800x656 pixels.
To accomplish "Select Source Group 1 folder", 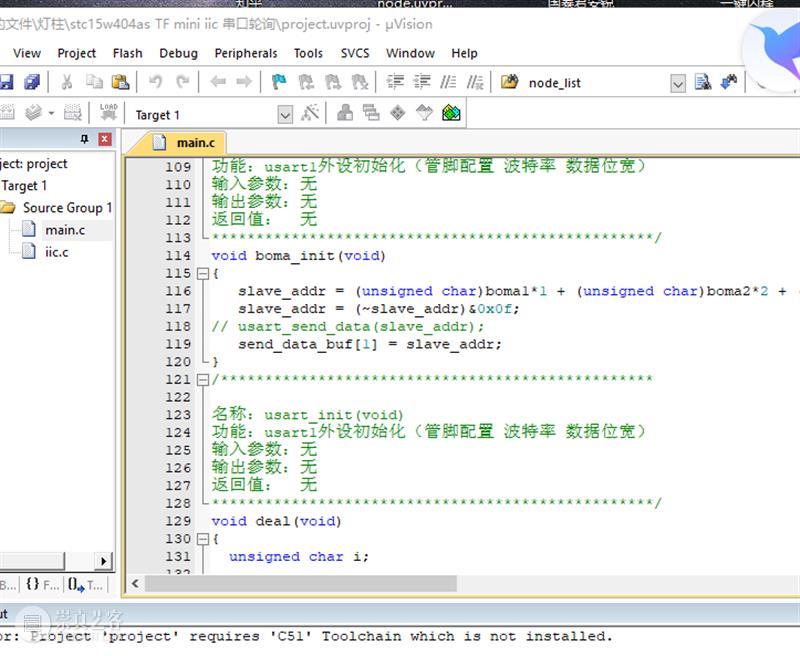I will (67, 208).
